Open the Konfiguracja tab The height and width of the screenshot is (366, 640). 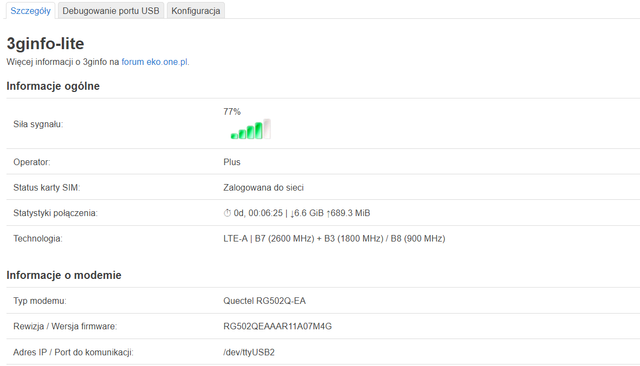(x=196, y=11)
